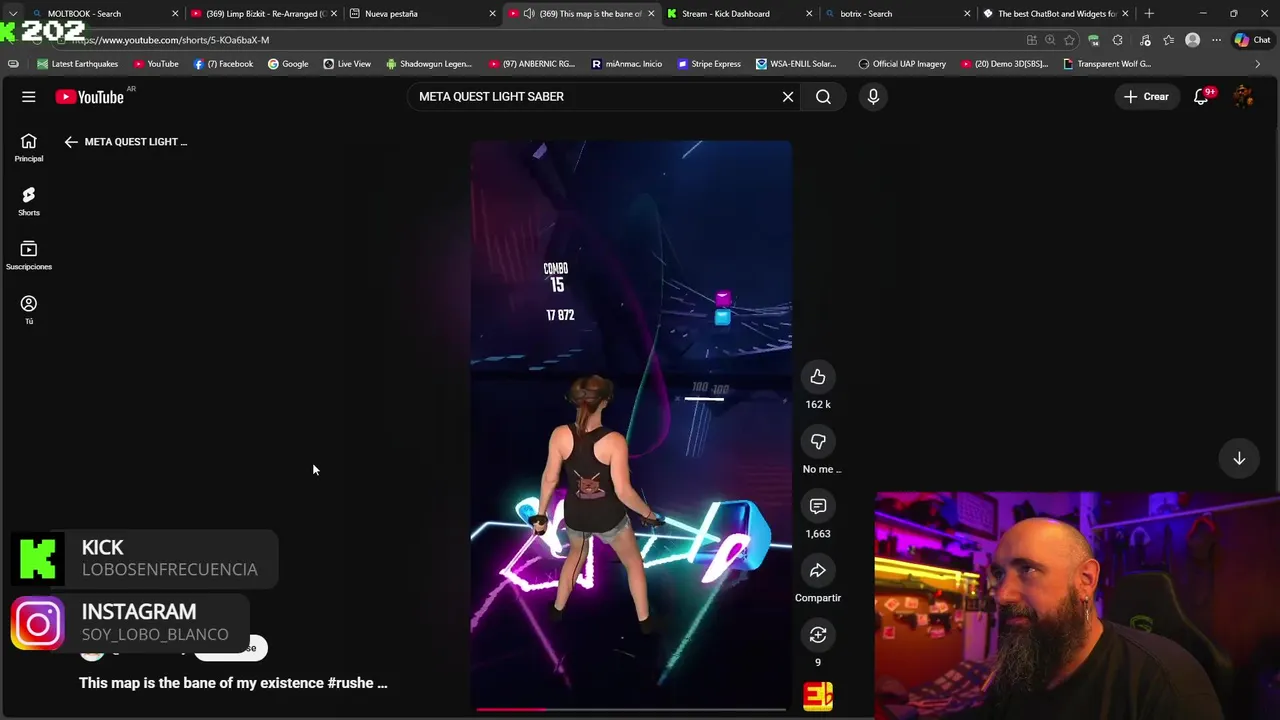Show more bookmarks with the chevron
The height and width of the screenshot is (720, 1280).
(1257, 64)
